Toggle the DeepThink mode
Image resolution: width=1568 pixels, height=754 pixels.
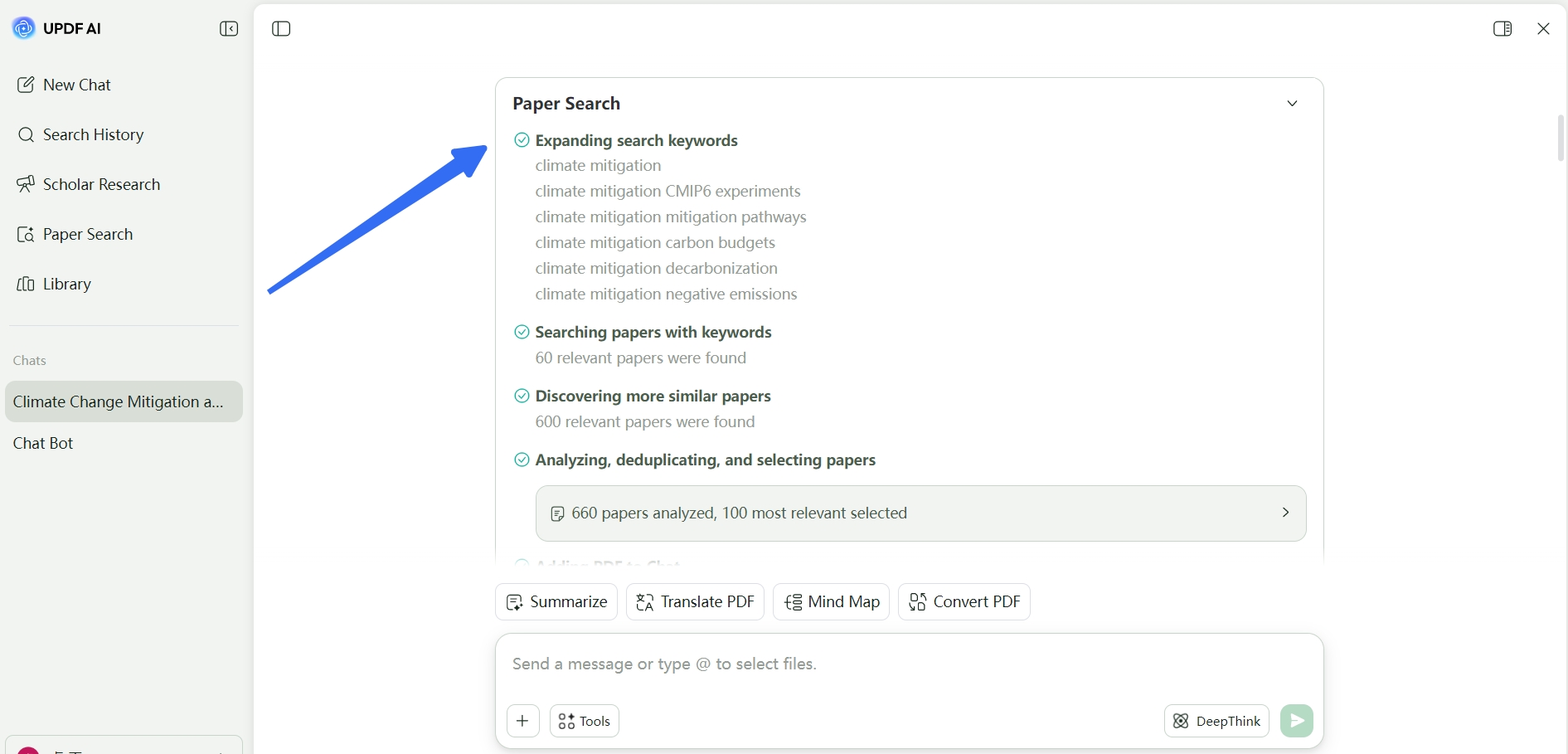[1216, 721]
